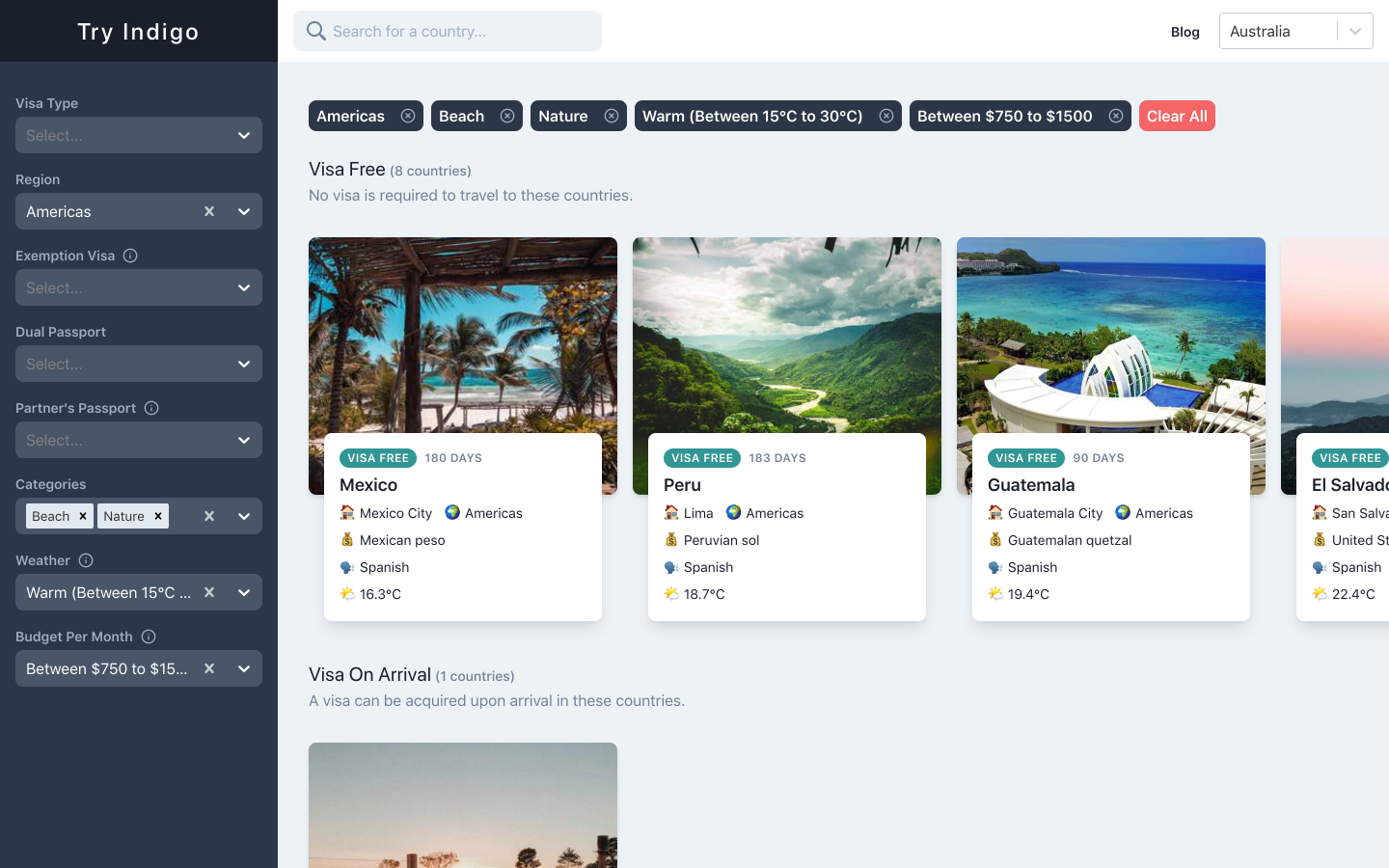Click Mexico's VISA FREE badge
Image resolution: width=1389 pixels, height=868 pixels.
pos(378,458)
